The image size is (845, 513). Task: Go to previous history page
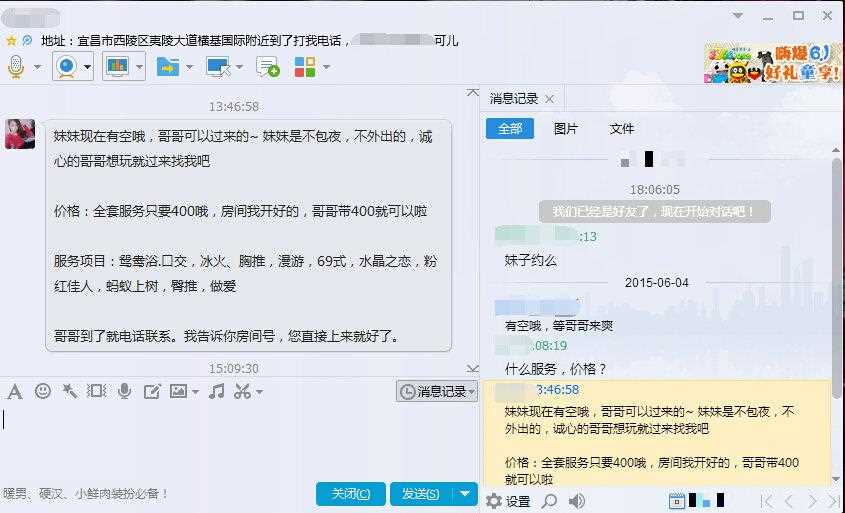coord(789,501)
